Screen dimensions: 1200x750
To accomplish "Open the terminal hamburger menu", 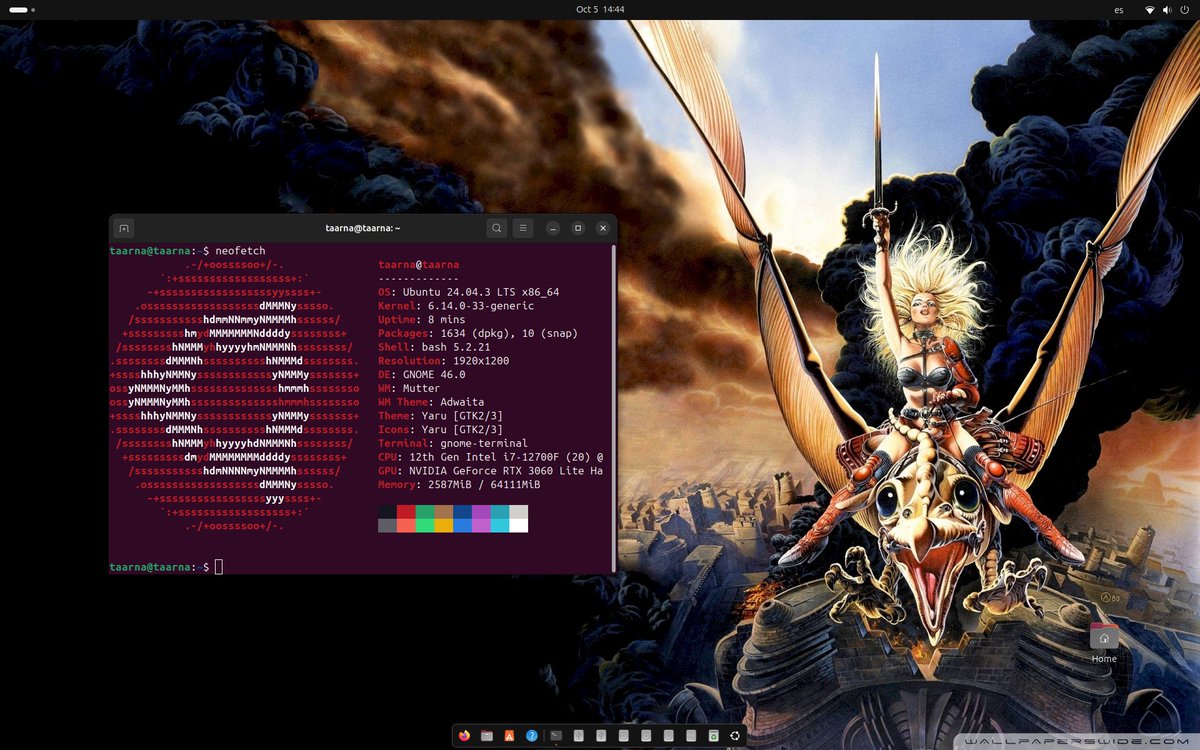I will coord(523,228).
